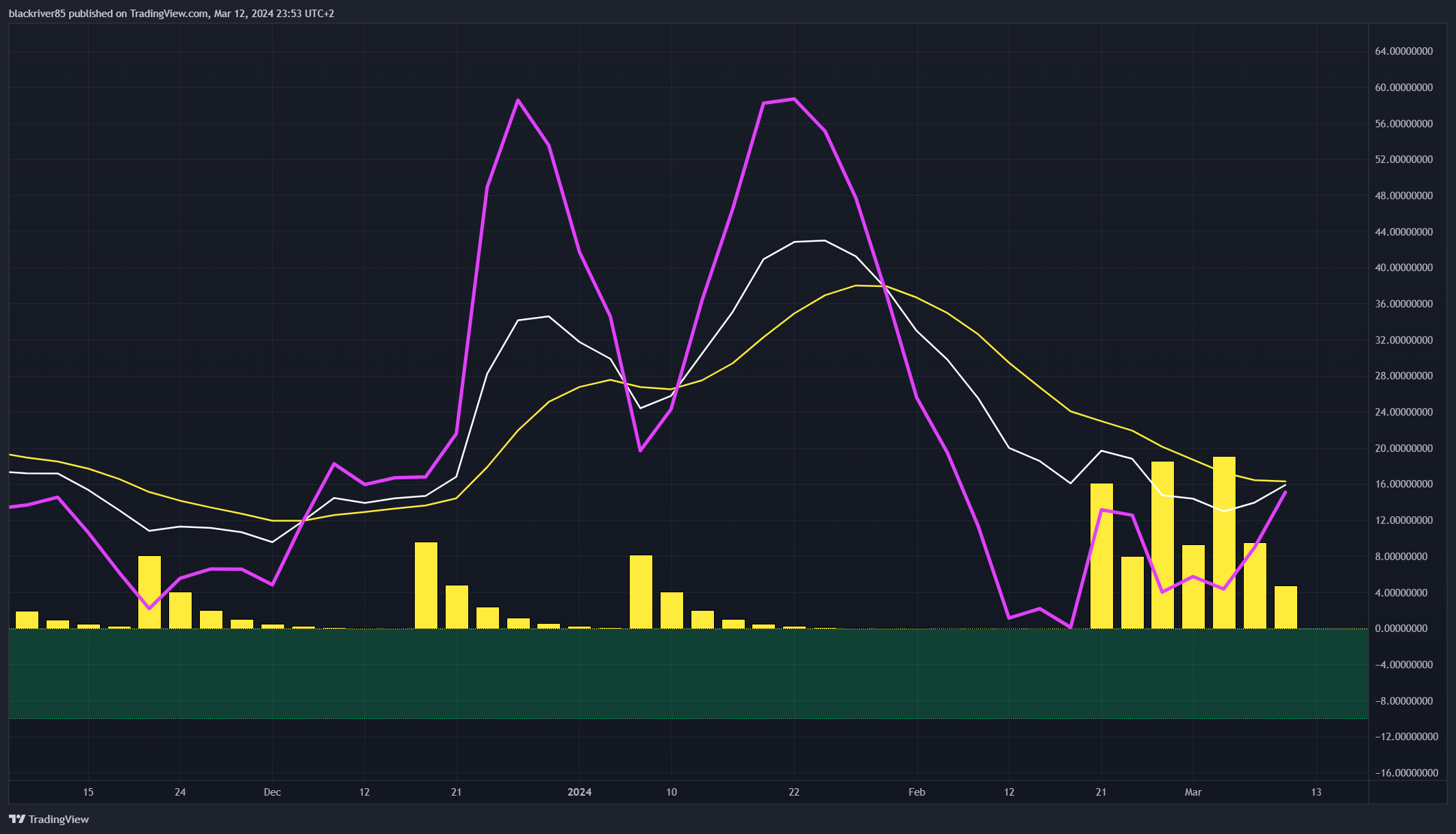Click the 32.00000000 price axis label
This screenshot has height=834, width=1456.
tap(1404, 340)
